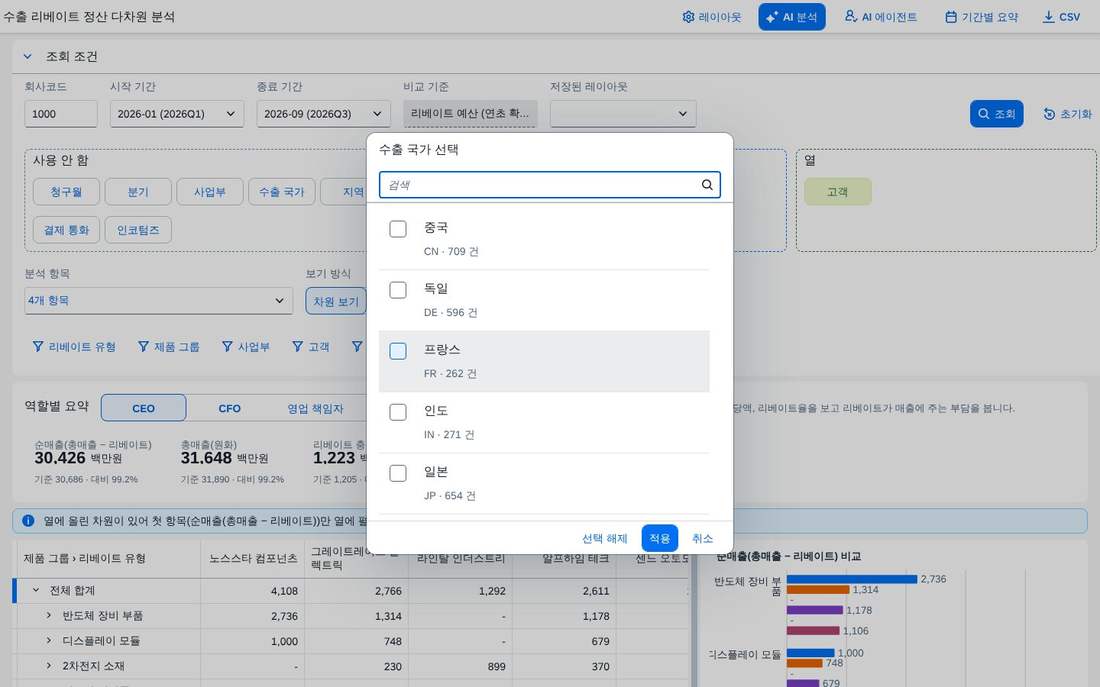Reset filters with 초기화

(1067, 114)
